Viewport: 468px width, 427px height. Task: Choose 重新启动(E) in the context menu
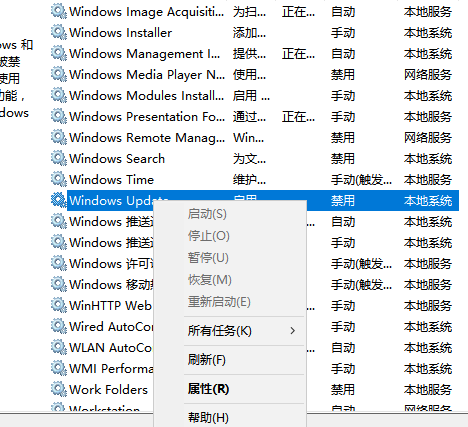pyautogui.click(x=219, y=302)
